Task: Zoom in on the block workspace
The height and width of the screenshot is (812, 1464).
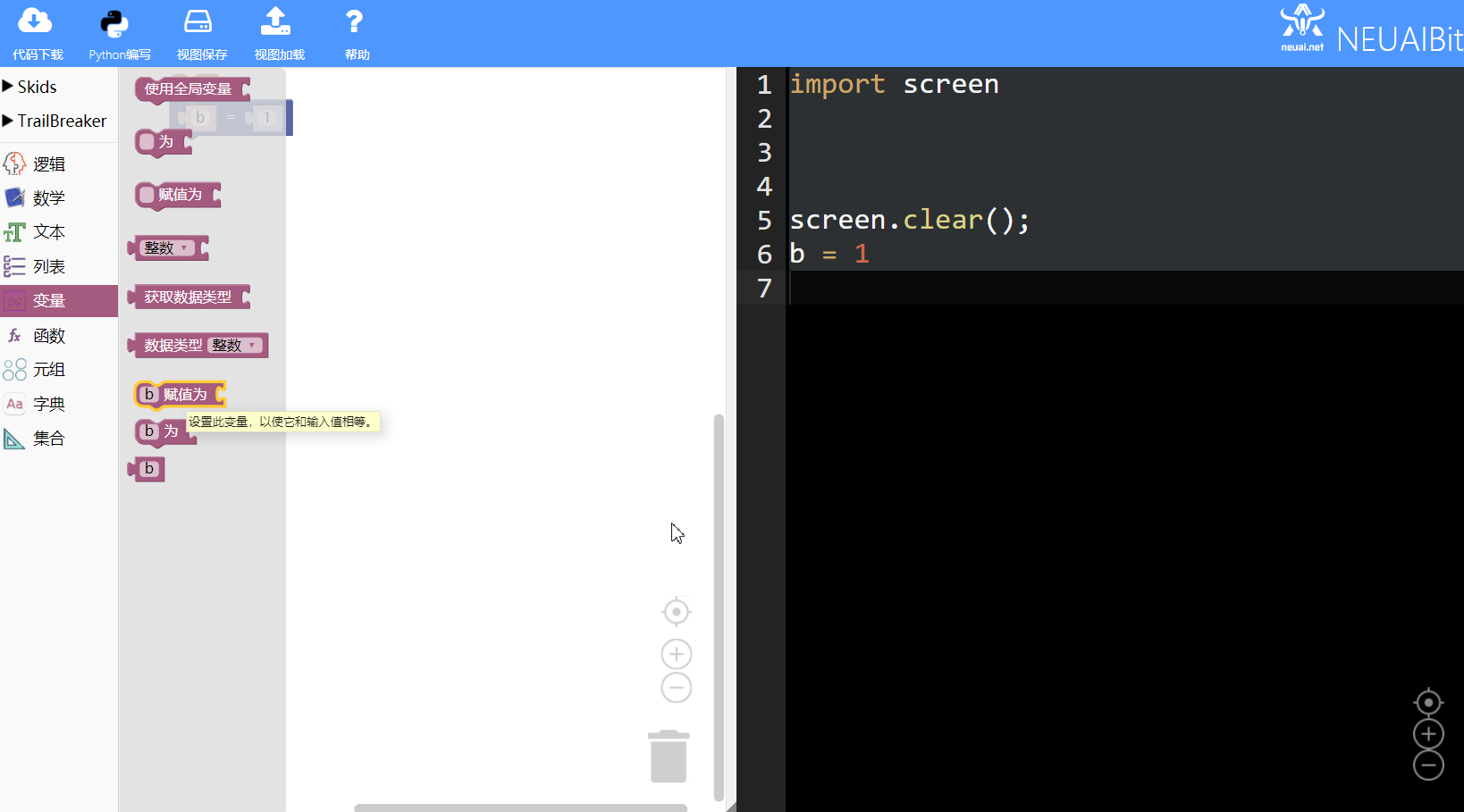Action: (677, 655)
